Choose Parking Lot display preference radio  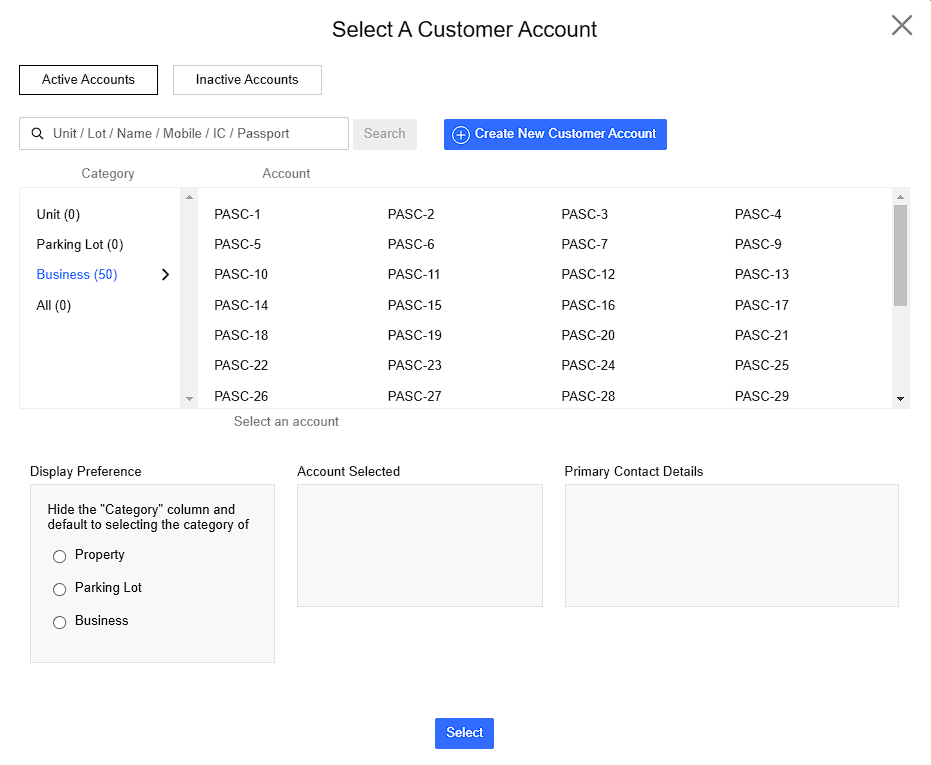point(60,589)
